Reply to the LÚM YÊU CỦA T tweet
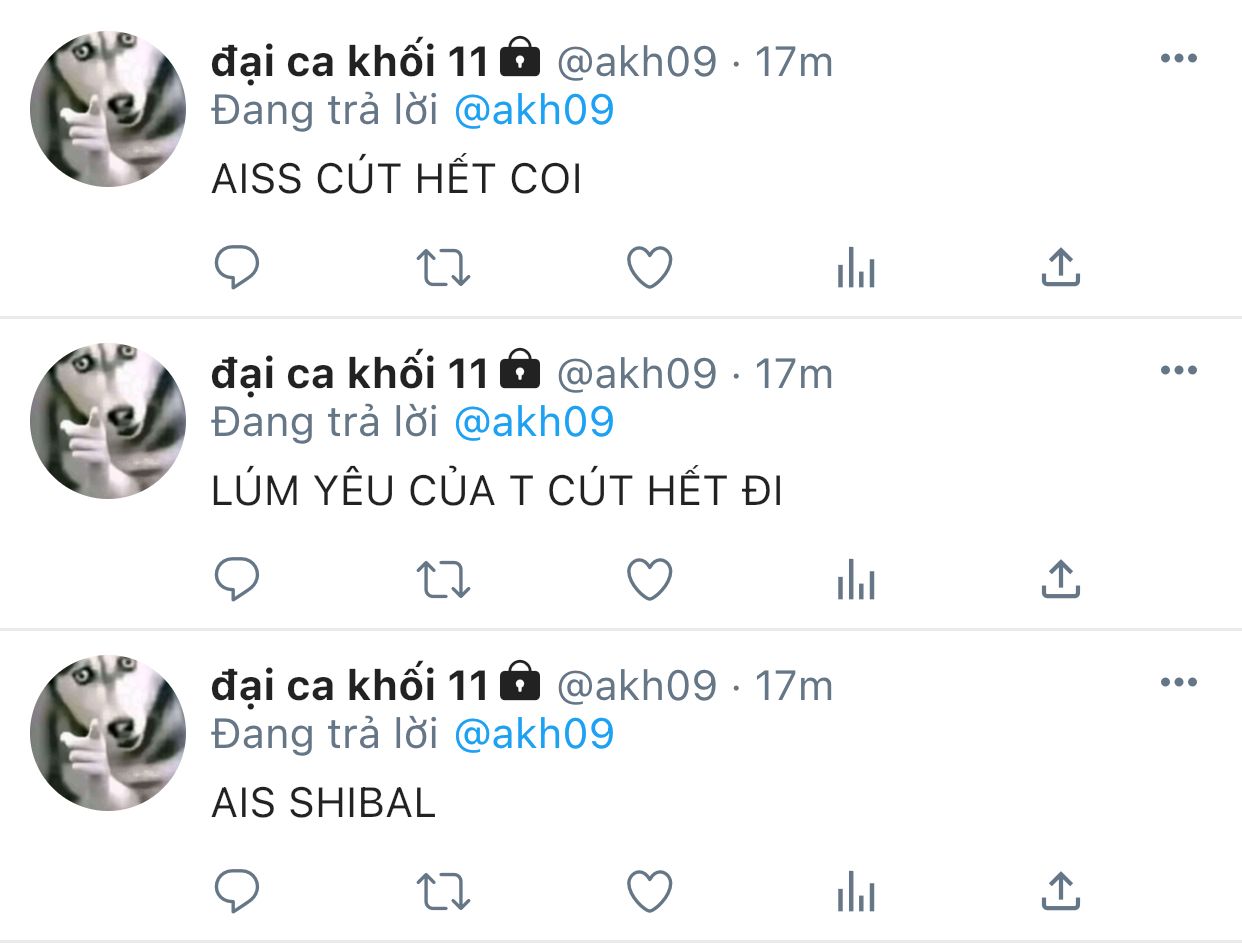Image resolution: width=1242 pixels, height=946 pixels. [237, 580]
